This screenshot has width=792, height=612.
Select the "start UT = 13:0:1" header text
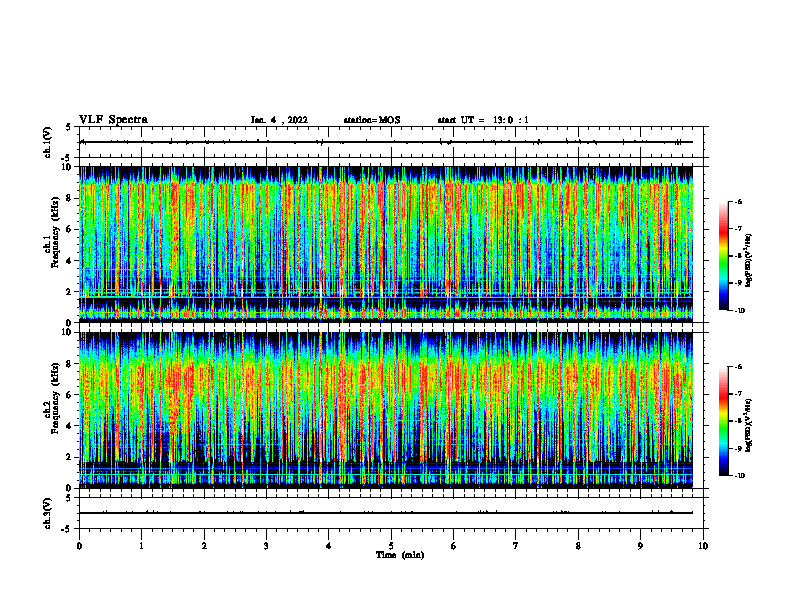pos(483,120)
